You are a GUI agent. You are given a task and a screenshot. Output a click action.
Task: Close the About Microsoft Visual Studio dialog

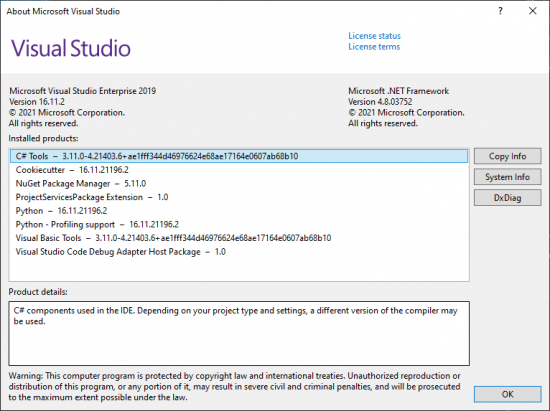[532, 11]
